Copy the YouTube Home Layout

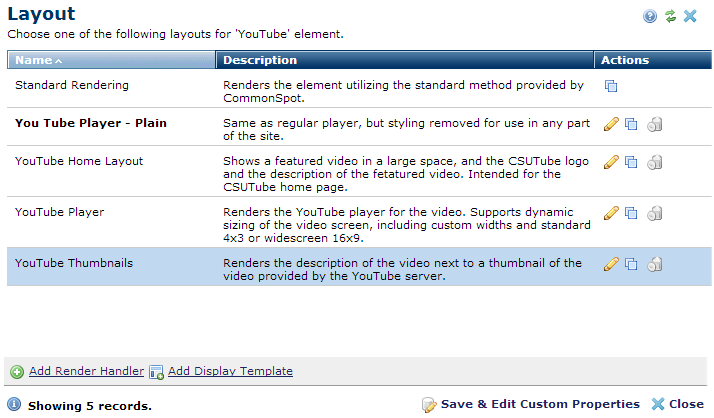[x=631, y=162]
